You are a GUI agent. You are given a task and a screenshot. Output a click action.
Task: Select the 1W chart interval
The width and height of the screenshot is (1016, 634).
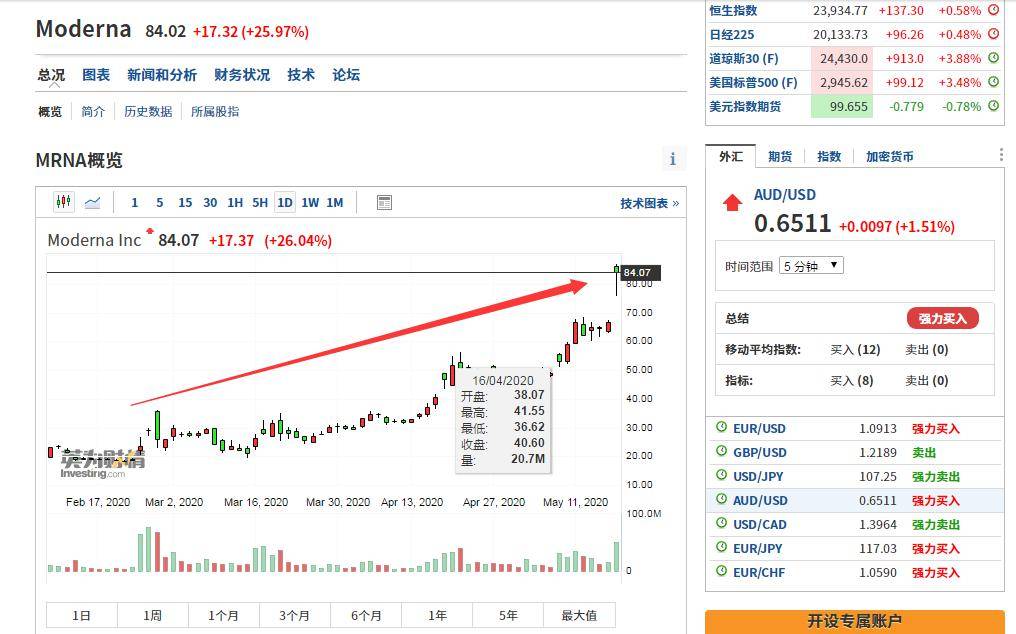310,203
